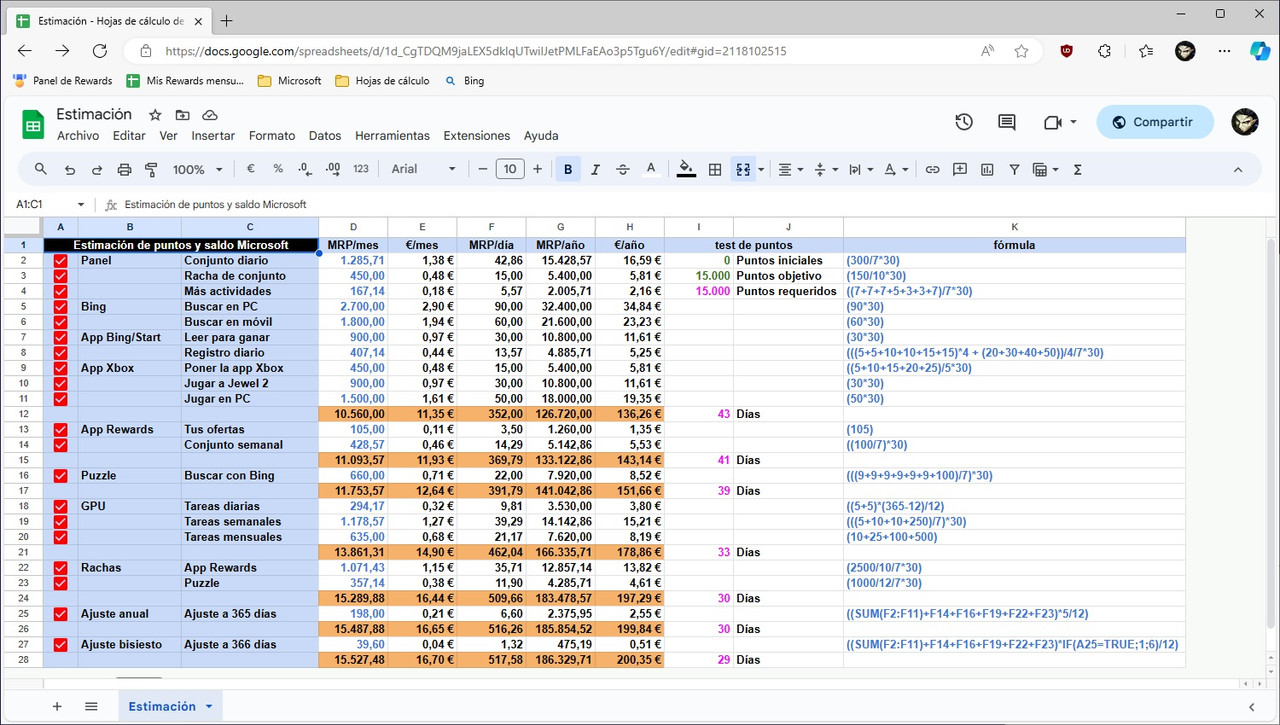Open the functions sigma menu
Screen dimensions: 1280x725
coord(1078,169)
